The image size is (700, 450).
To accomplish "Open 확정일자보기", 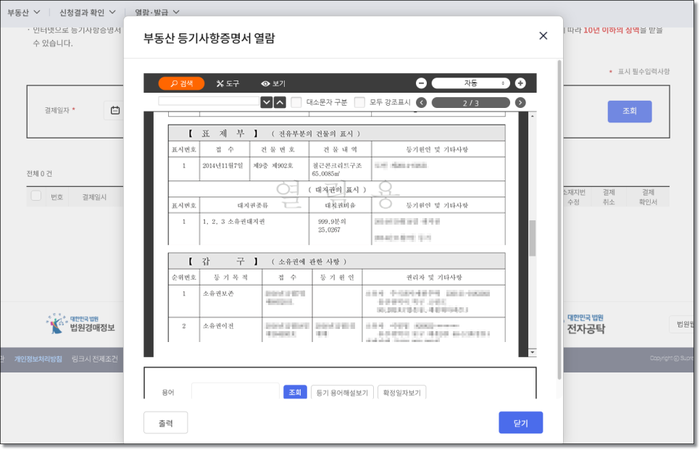I will tap(402, 392).
